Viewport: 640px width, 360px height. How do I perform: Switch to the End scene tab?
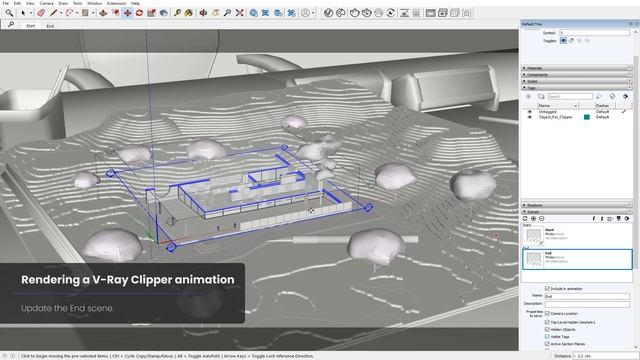[50, 26]
